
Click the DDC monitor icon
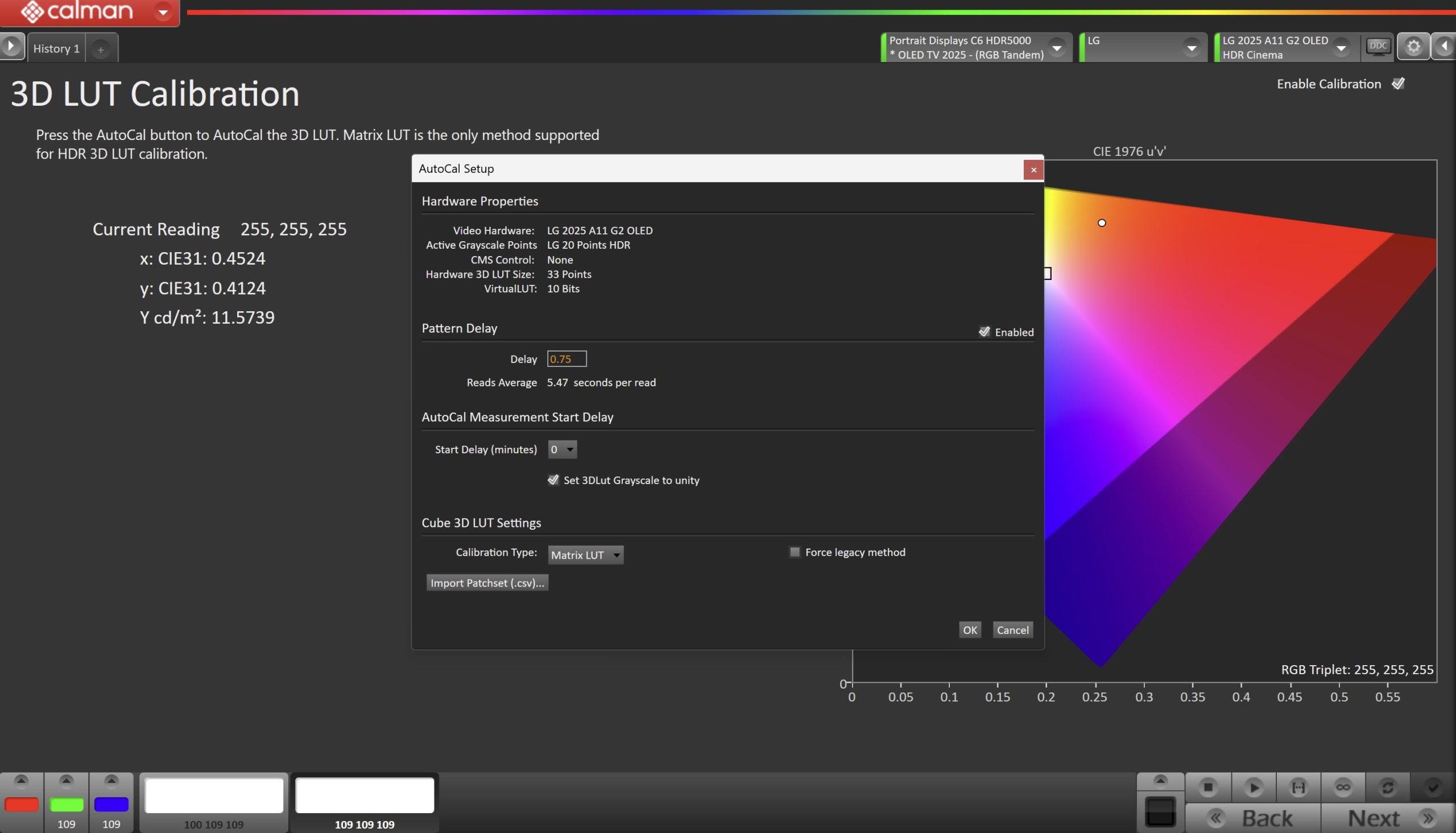pos(1378,46)
